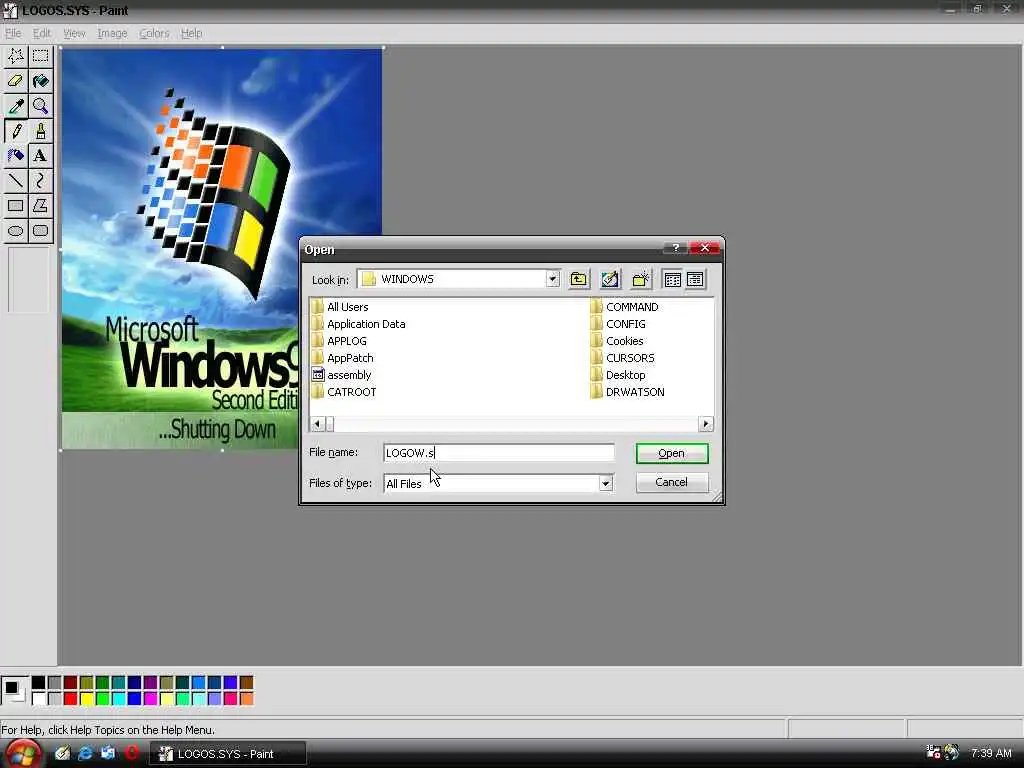Choose the Rounded Rectangle tool

[40, 231]
